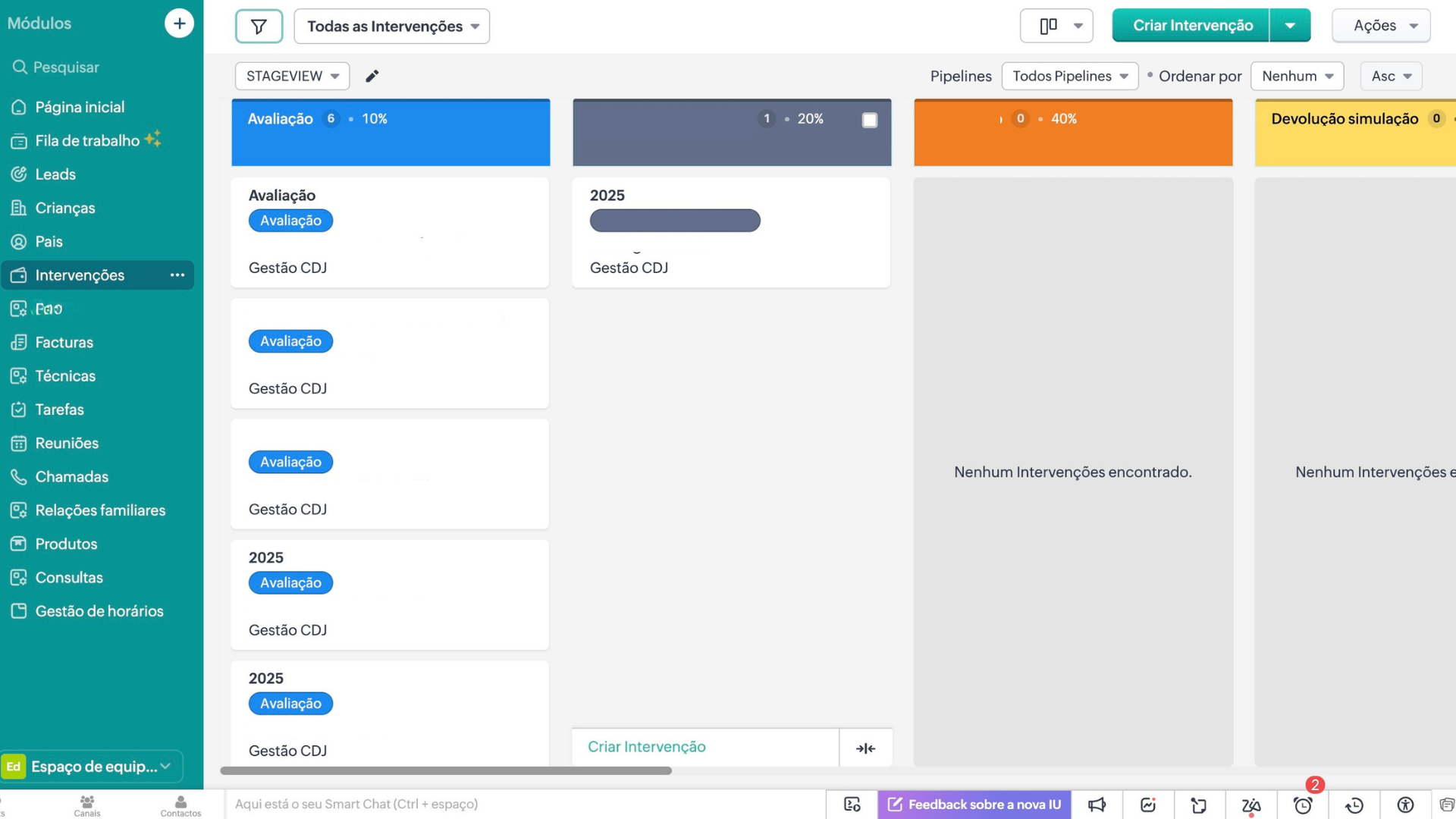The image size is (1456, 819).
Task: Expand the Todos Pipelines dropdown
Action: pos(1069,76)
